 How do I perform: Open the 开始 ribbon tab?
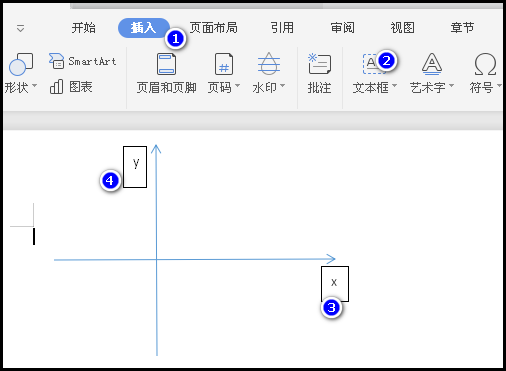point(83,28)
